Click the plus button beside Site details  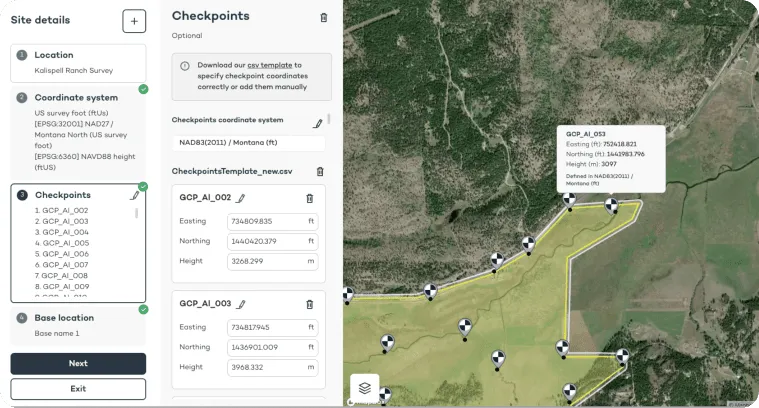(x=134, y=20)
